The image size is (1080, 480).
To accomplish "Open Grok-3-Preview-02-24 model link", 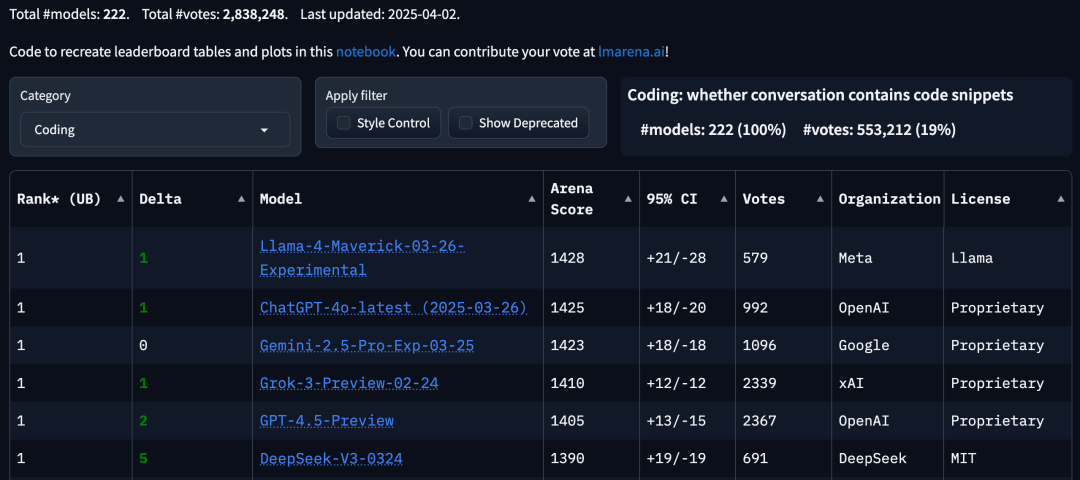I will point(349,383).
